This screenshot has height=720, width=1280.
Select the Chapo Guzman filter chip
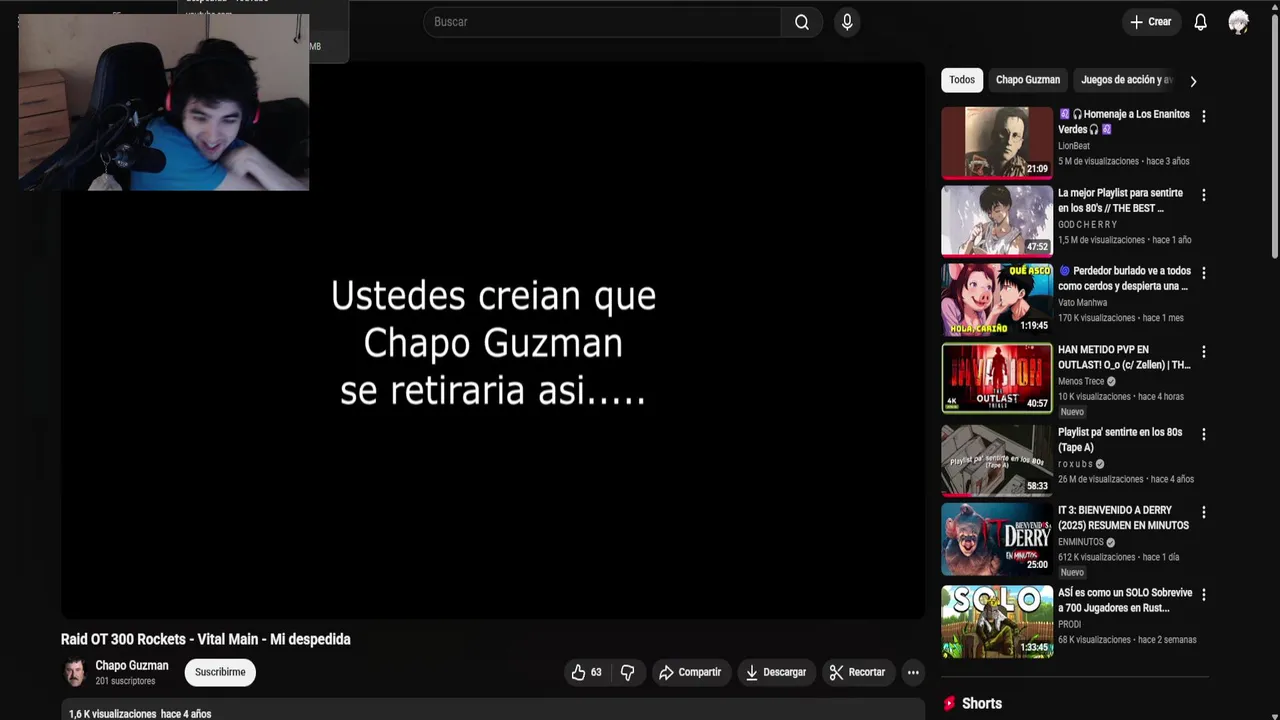pos(1027,80)
